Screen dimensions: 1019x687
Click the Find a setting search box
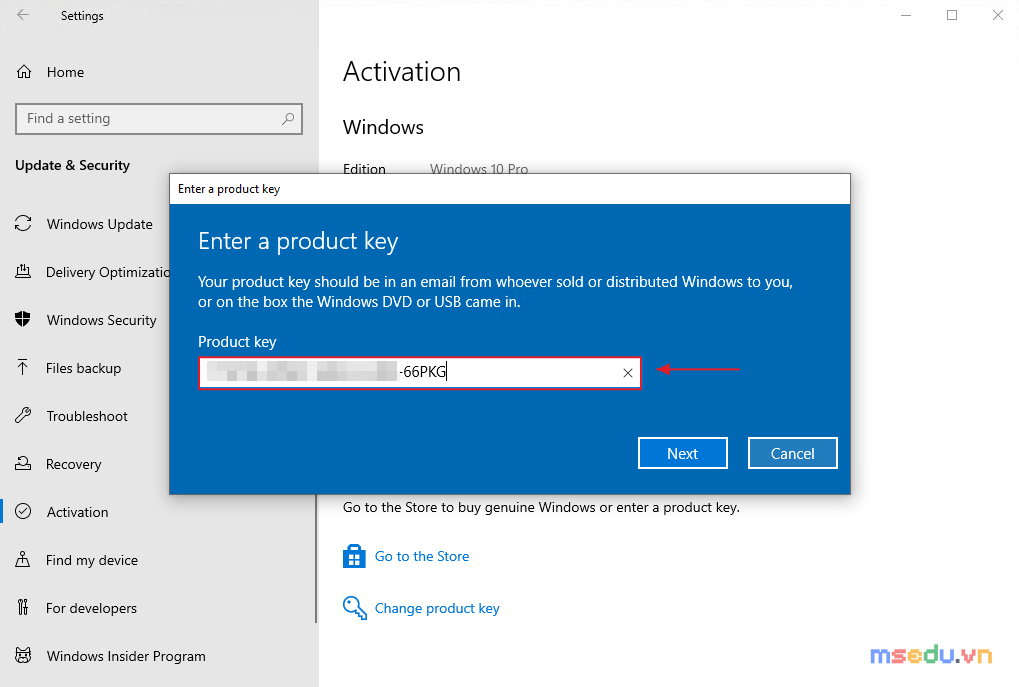pyautogui.click(x=159, y=118)
